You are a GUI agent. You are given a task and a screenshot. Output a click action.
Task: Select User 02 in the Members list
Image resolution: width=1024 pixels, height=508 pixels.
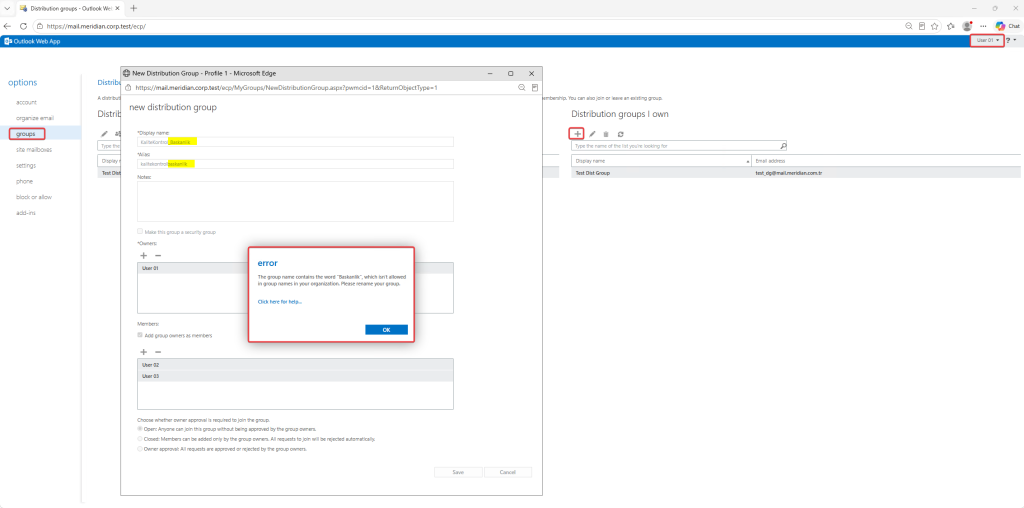point(295,364)
